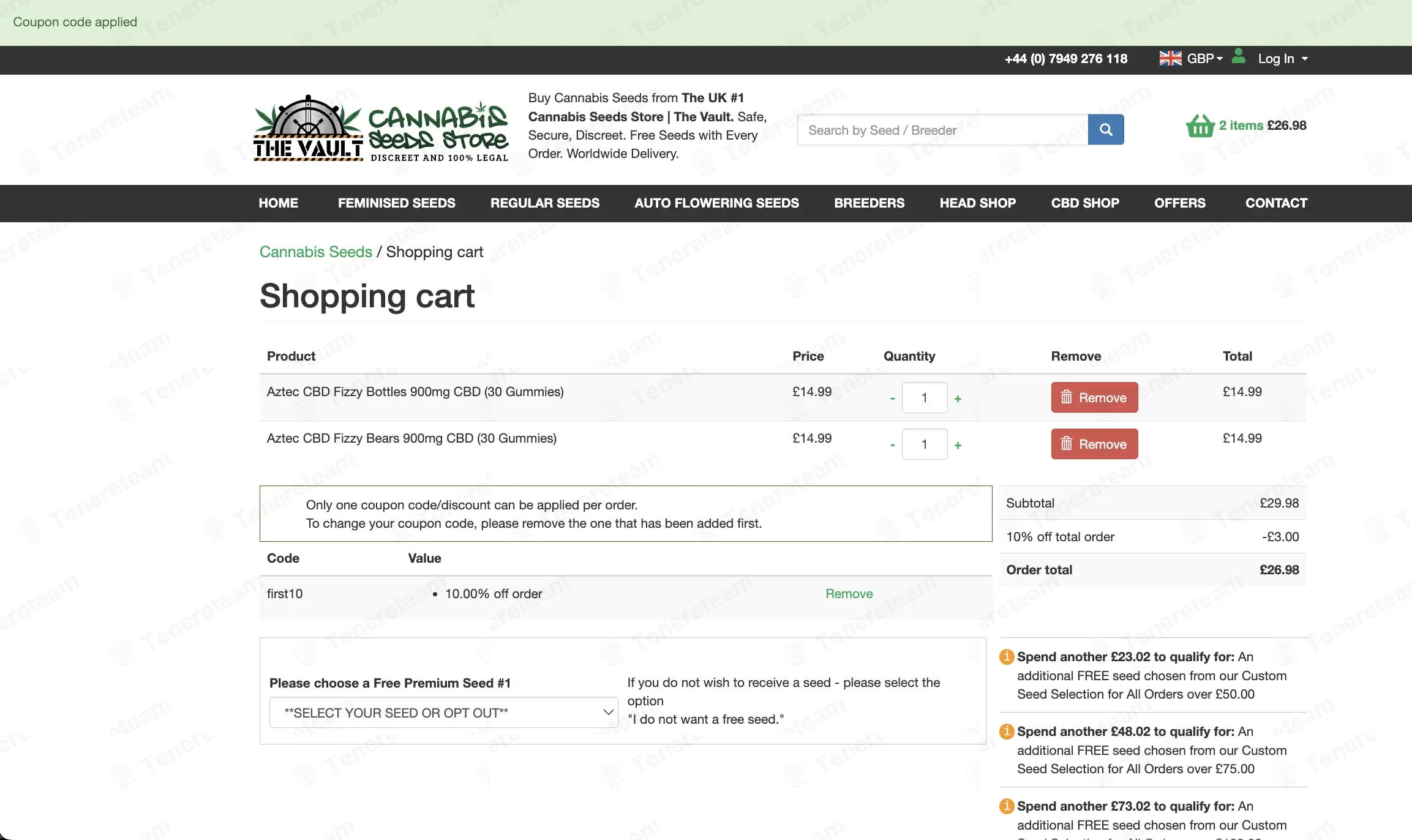Click the Aztec CBD Fizzy Bottles product name

point(415,392)
